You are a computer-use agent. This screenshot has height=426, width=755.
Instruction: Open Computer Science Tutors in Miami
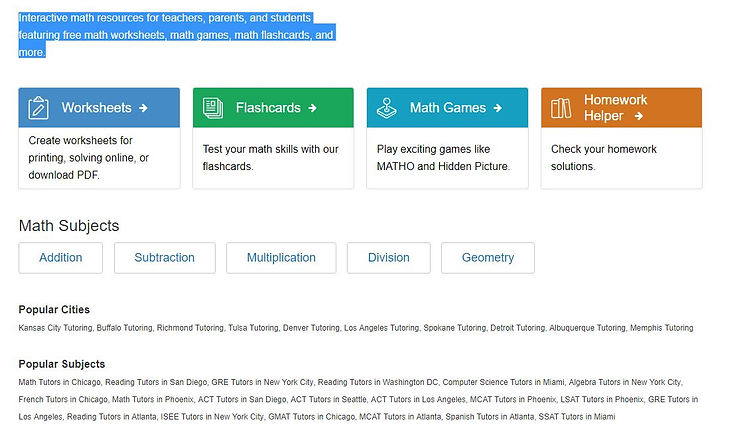(x=503, y=382)
